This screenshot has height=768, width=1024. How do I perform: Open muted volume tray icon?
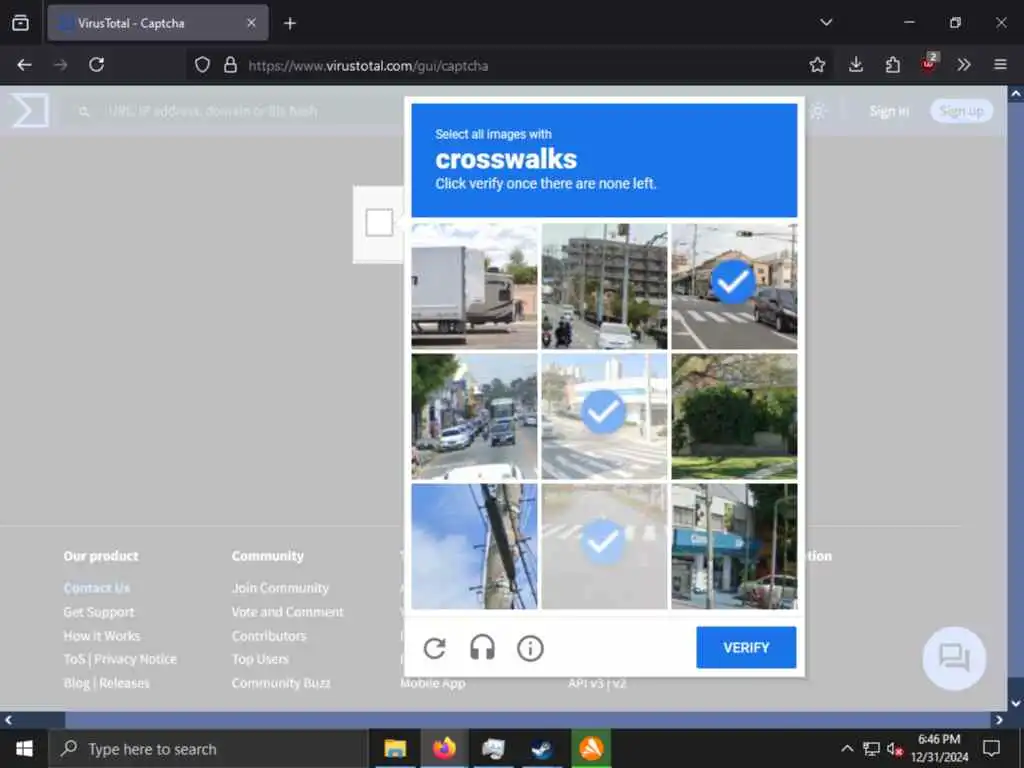click(x=895, y=749)
